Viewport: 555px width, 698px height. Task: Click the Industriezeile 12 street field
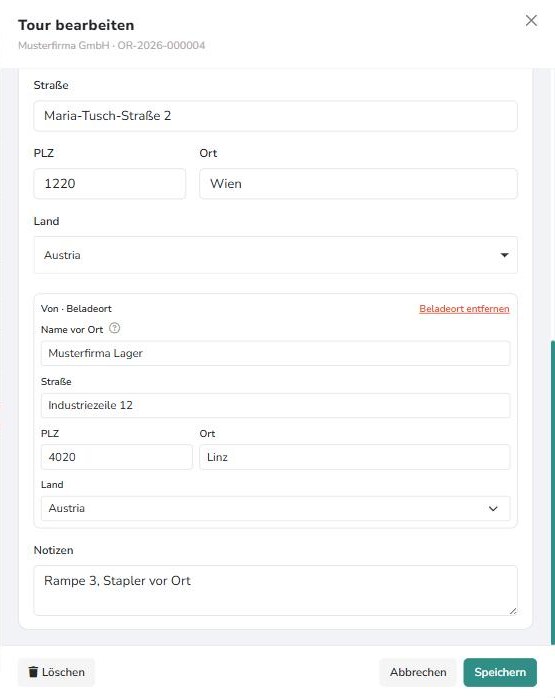click(275, 405)
